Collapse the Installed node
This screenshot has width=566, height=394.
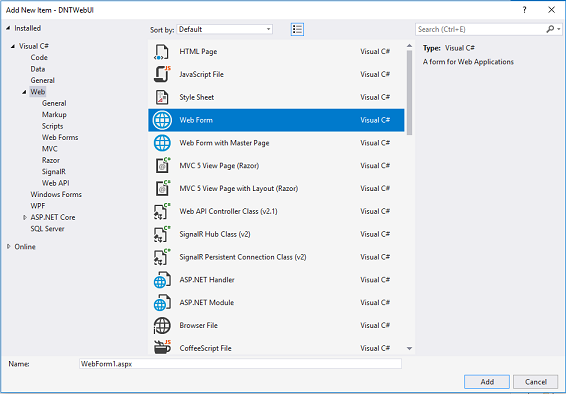click(x=8, y=28)
